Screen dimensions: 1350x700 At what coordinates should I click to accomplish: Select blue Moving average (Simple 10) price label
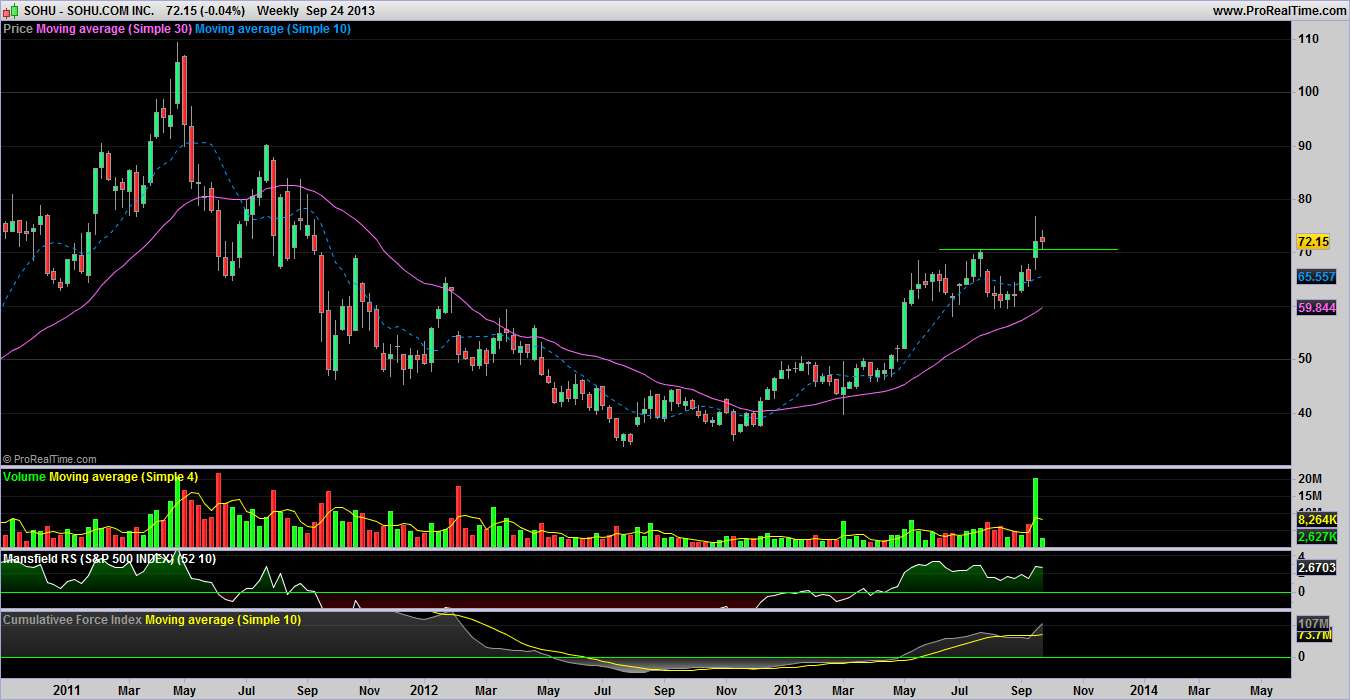point(272,29)
